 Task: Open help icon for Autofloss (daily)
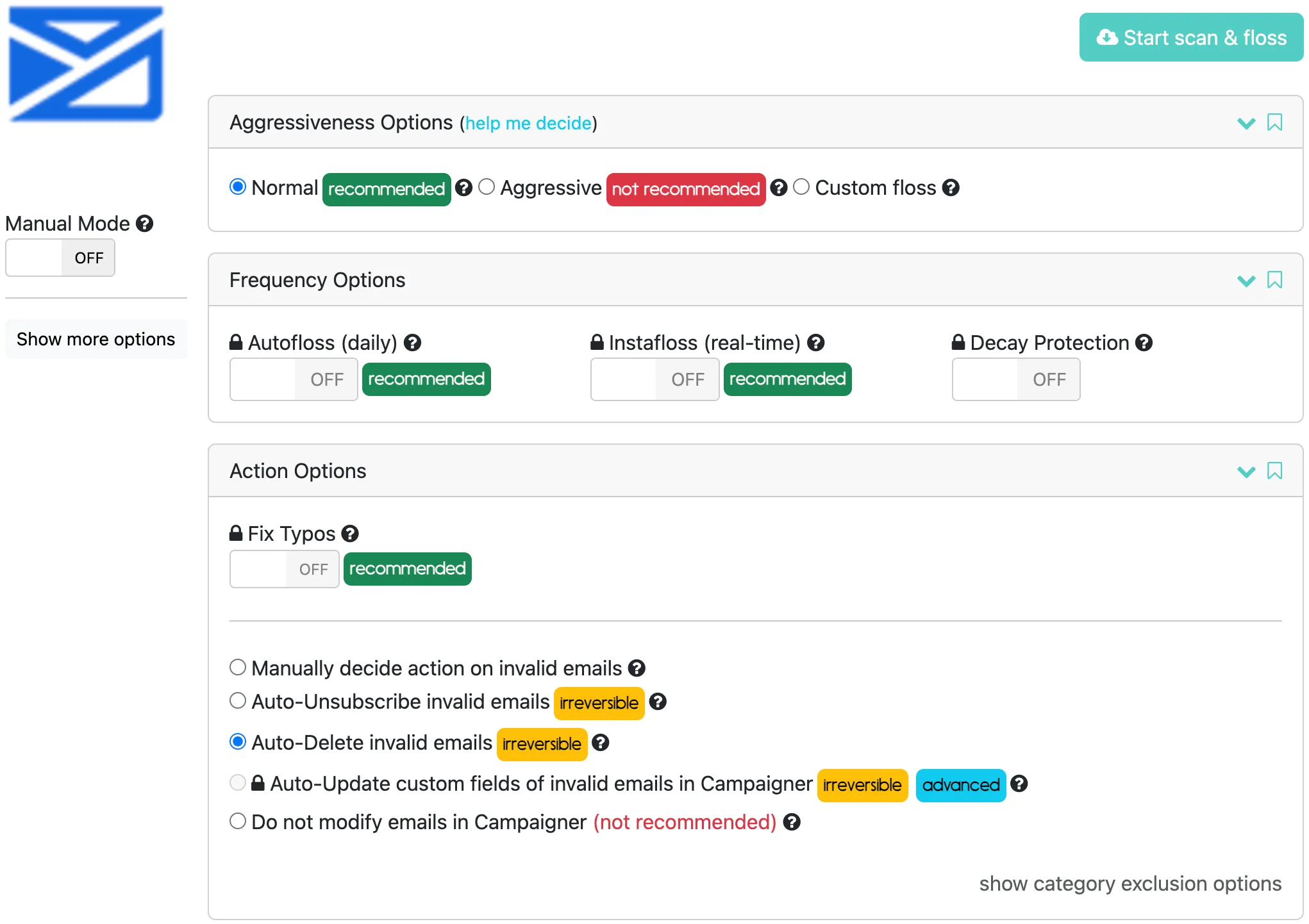pos(413,343)
